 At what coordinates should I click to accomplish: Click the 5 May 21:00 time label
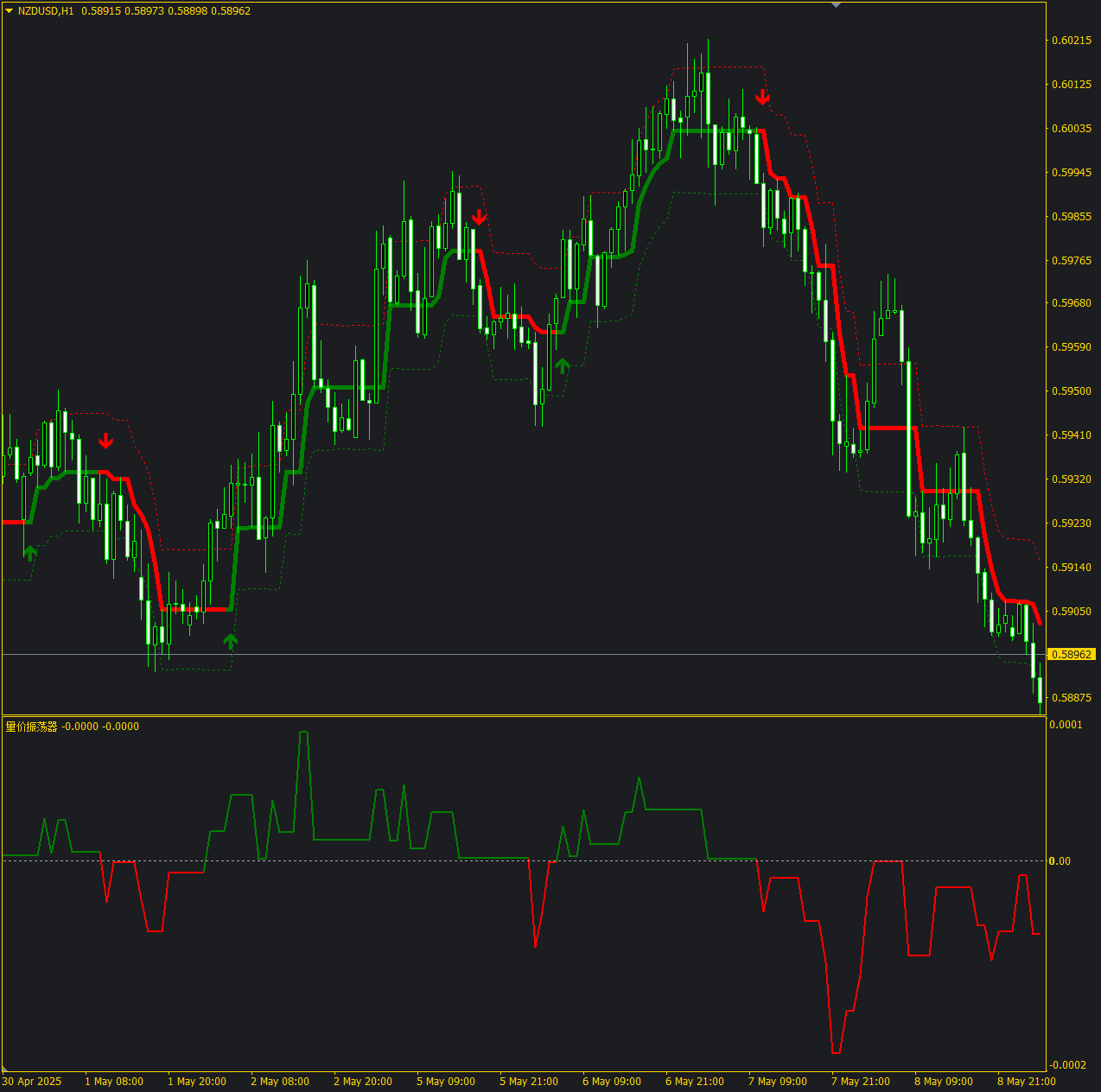point(529,1081)
